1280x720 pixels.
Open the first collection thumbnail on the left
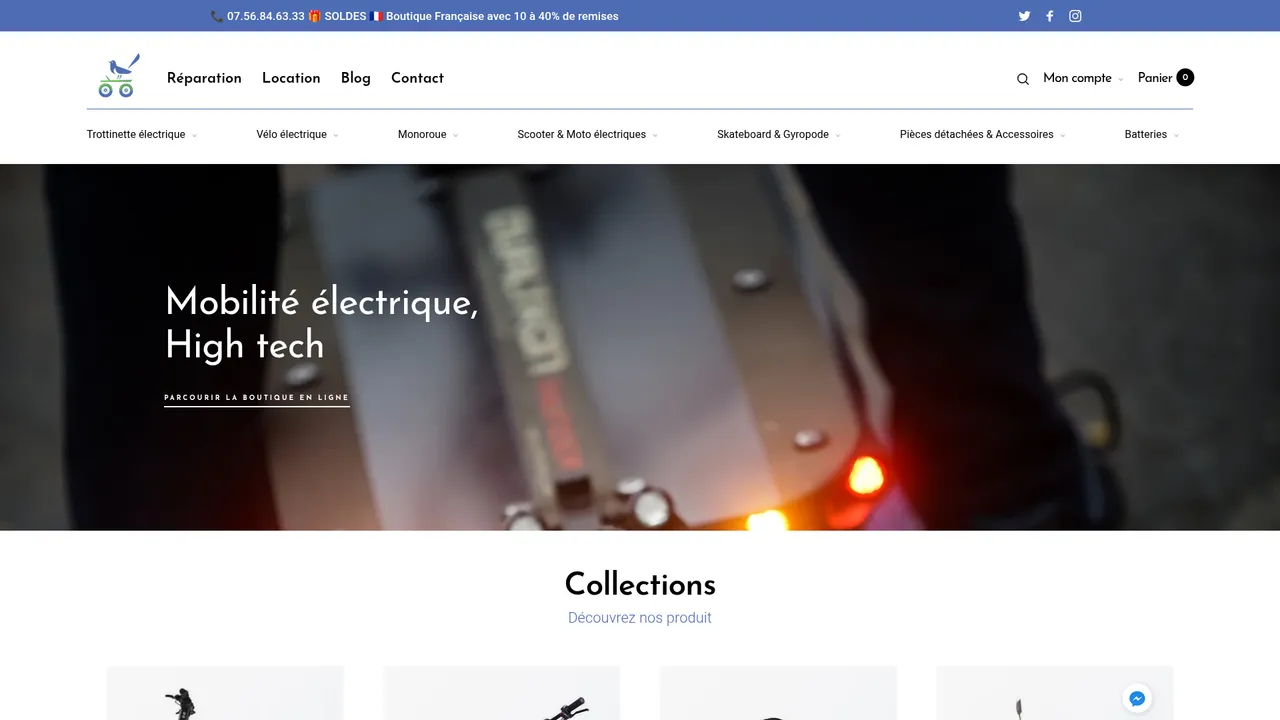[225, 693]
